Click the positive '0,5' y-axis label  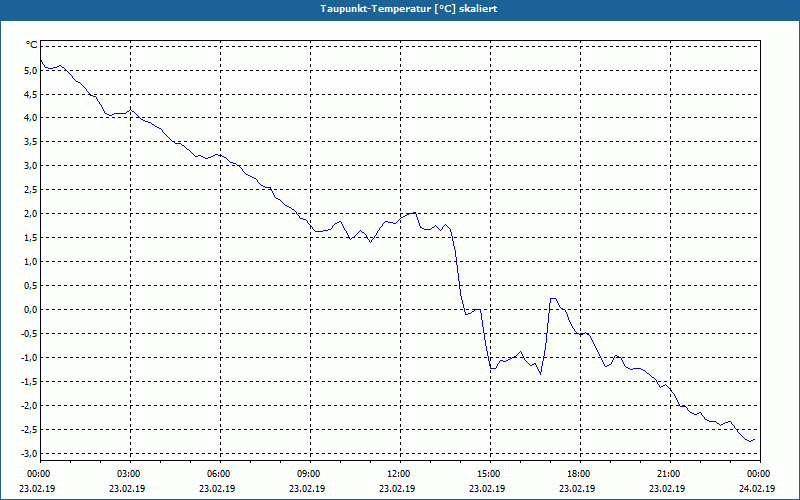pyautogui.click(x=31, y=286)
